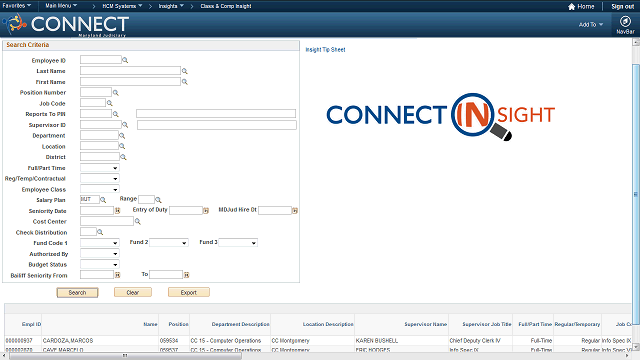Sort by Supervisor Job Title column header
Viewport: 640px width, 360px height.
pyautogui.click(x=487, y=324)
